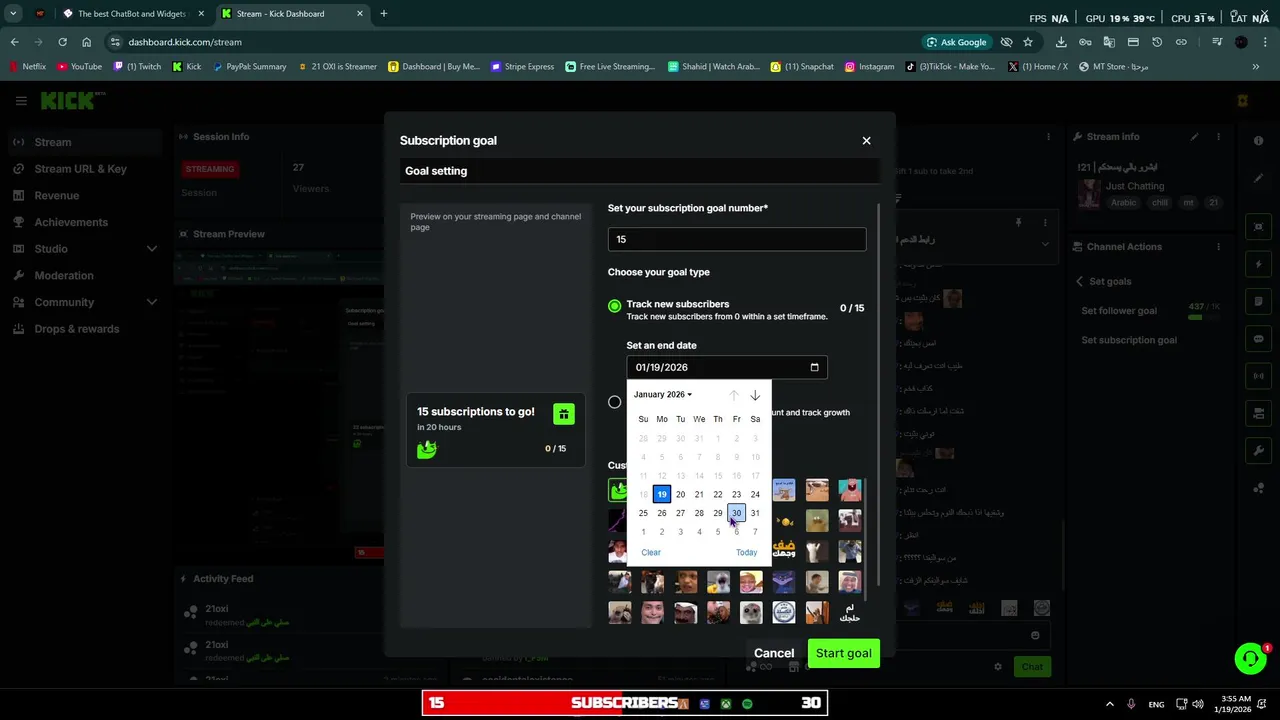
Task: Close the Subscription goal dialog
Action: (x=866, y=141)
